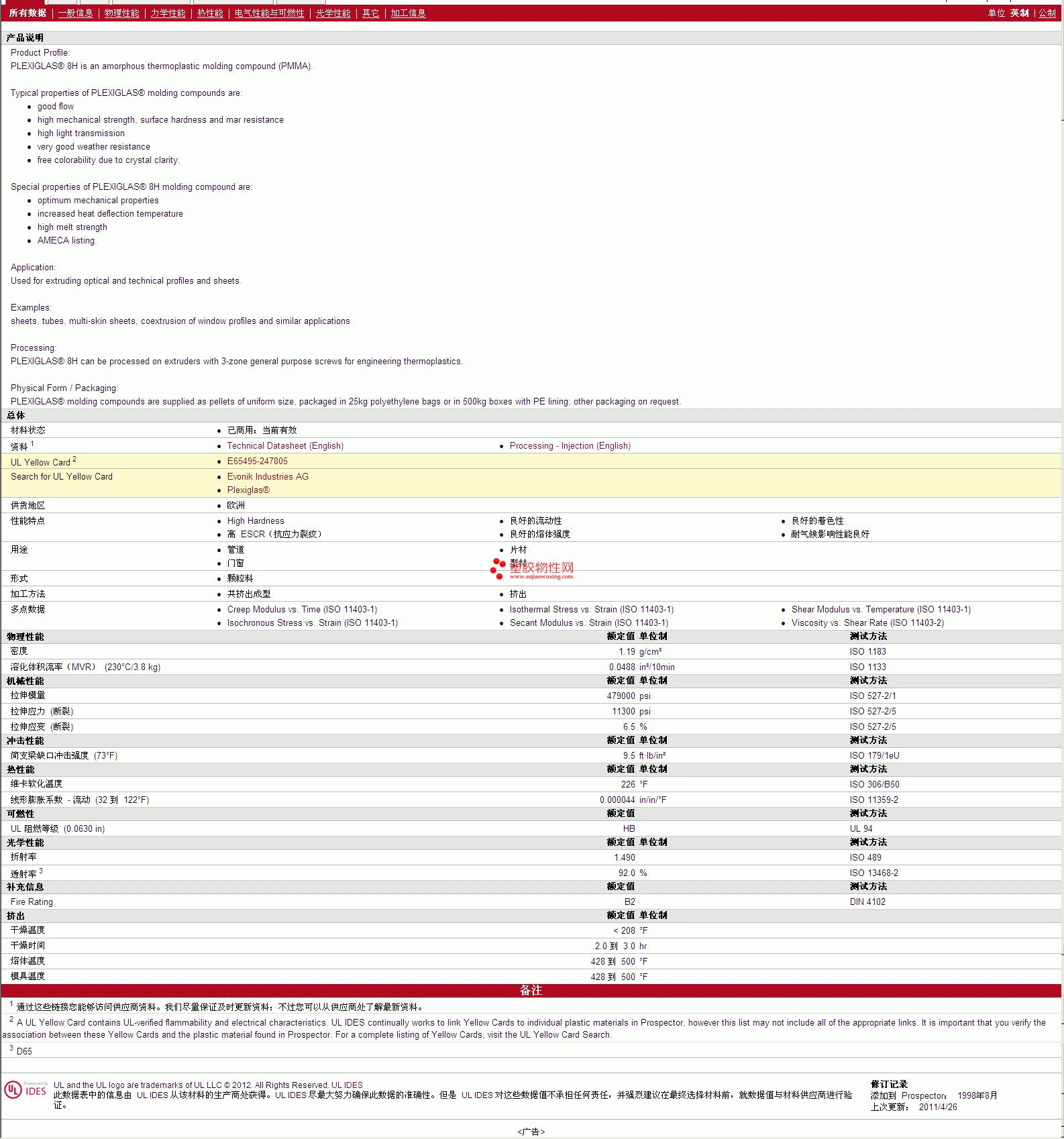Click the 共挤出成型 processing method entry
The width and height of the screenshot is (1064, 1139).
tap(249, 594)
